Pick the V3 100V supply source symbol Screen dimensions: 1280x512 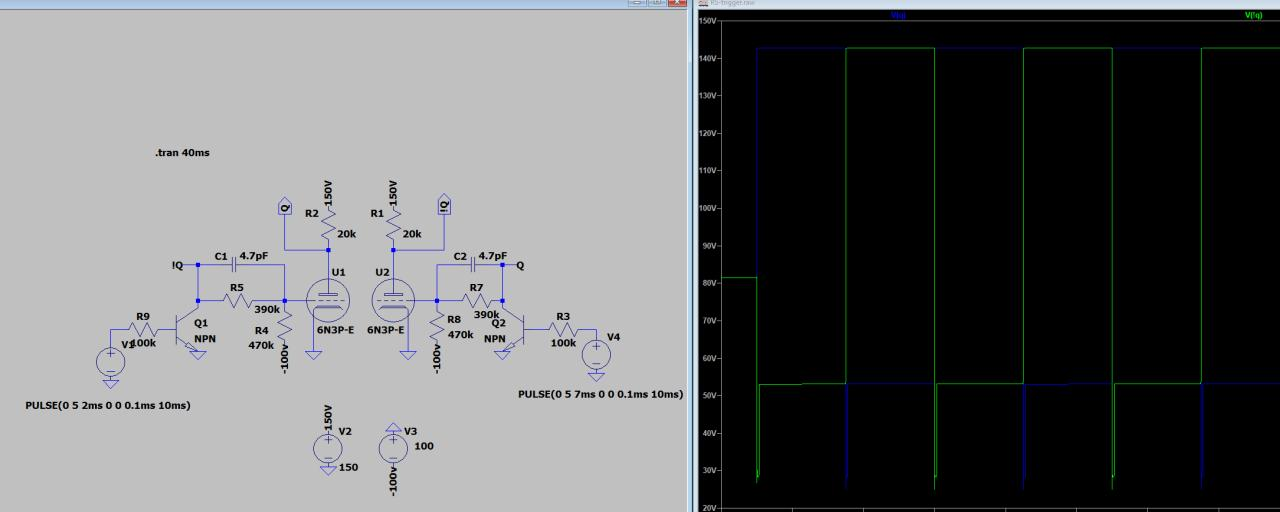[x=393, y=447]
